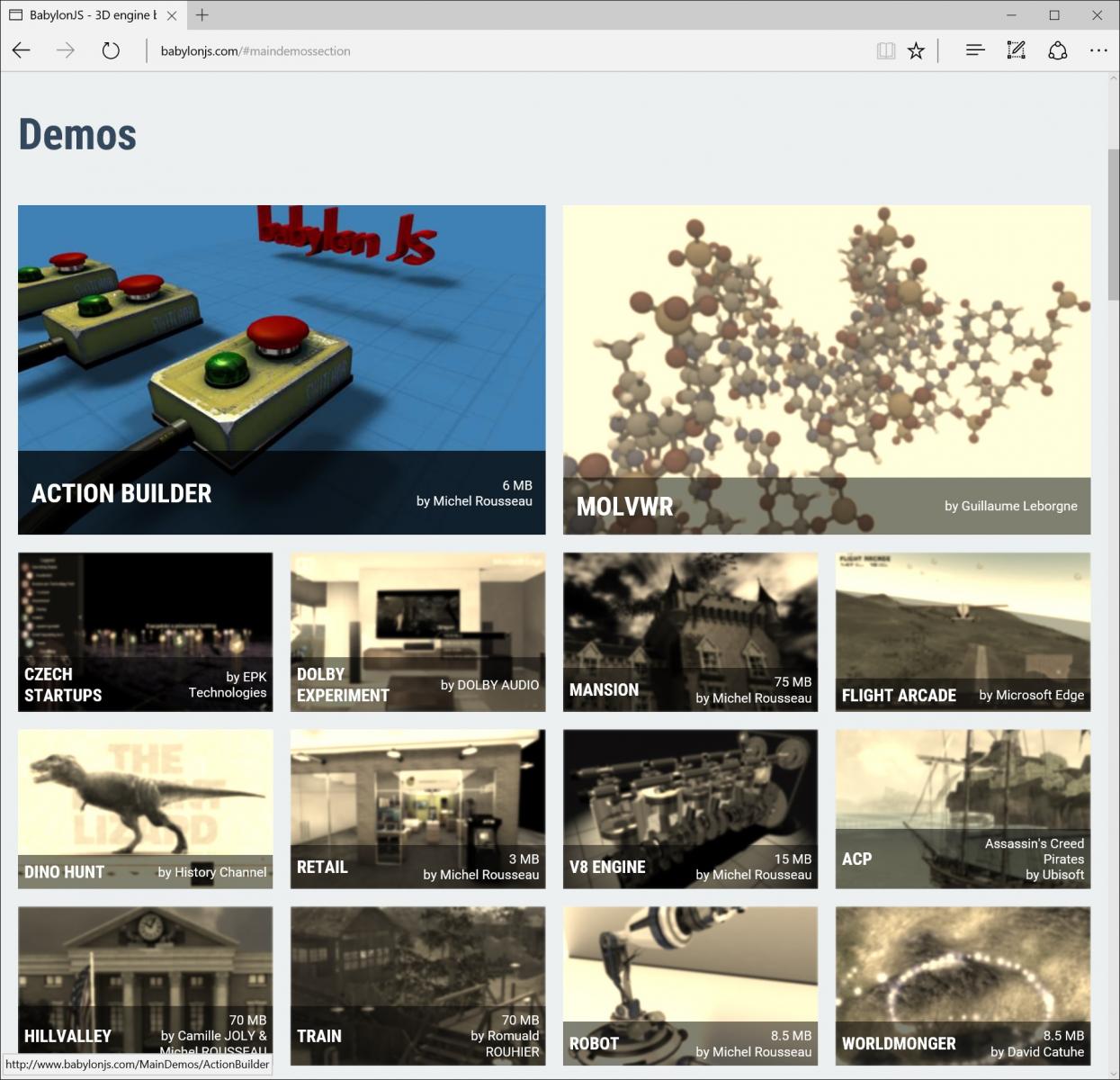Launch the Flight Arcade demo

click(x=963, y=632)
